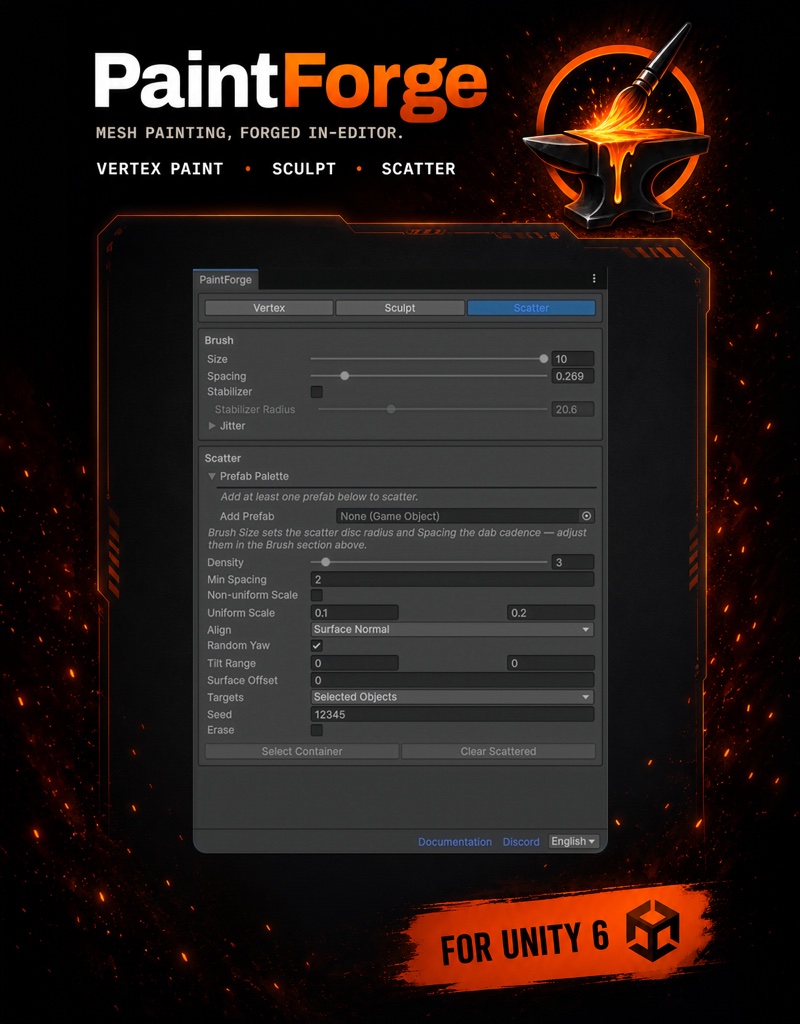Click the brush Size slider handle
800x1024 pixels.
543,359
